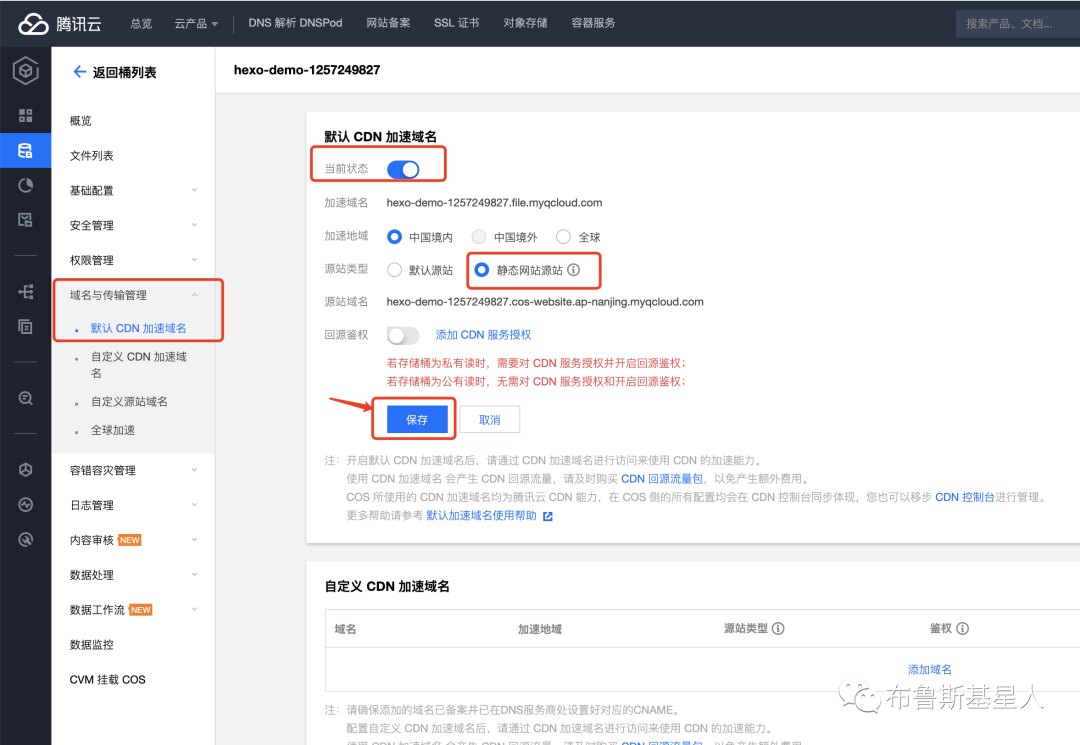Expand 容错容灾管理 section

point(133,470)
